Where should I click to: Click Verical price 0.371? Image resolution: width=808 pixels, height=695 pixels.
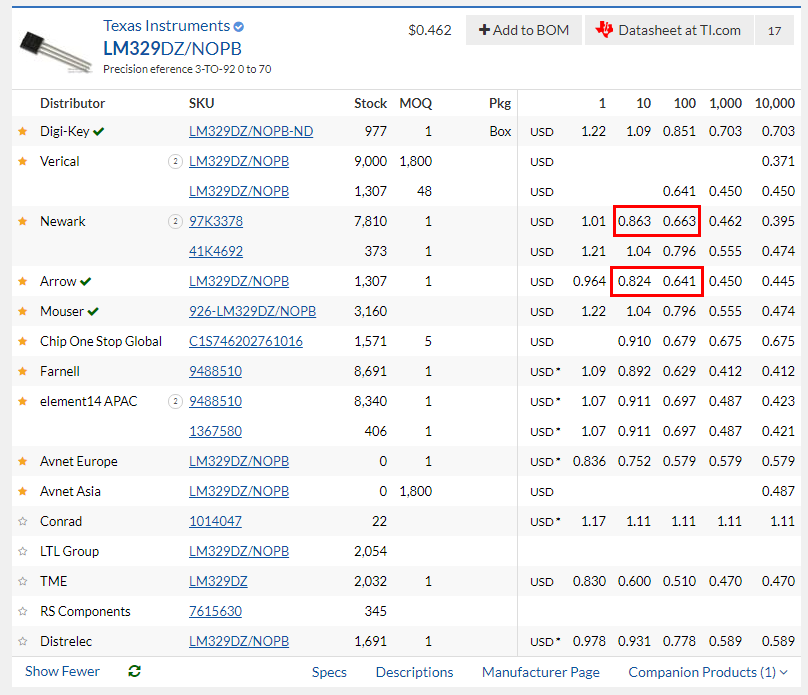778,161
